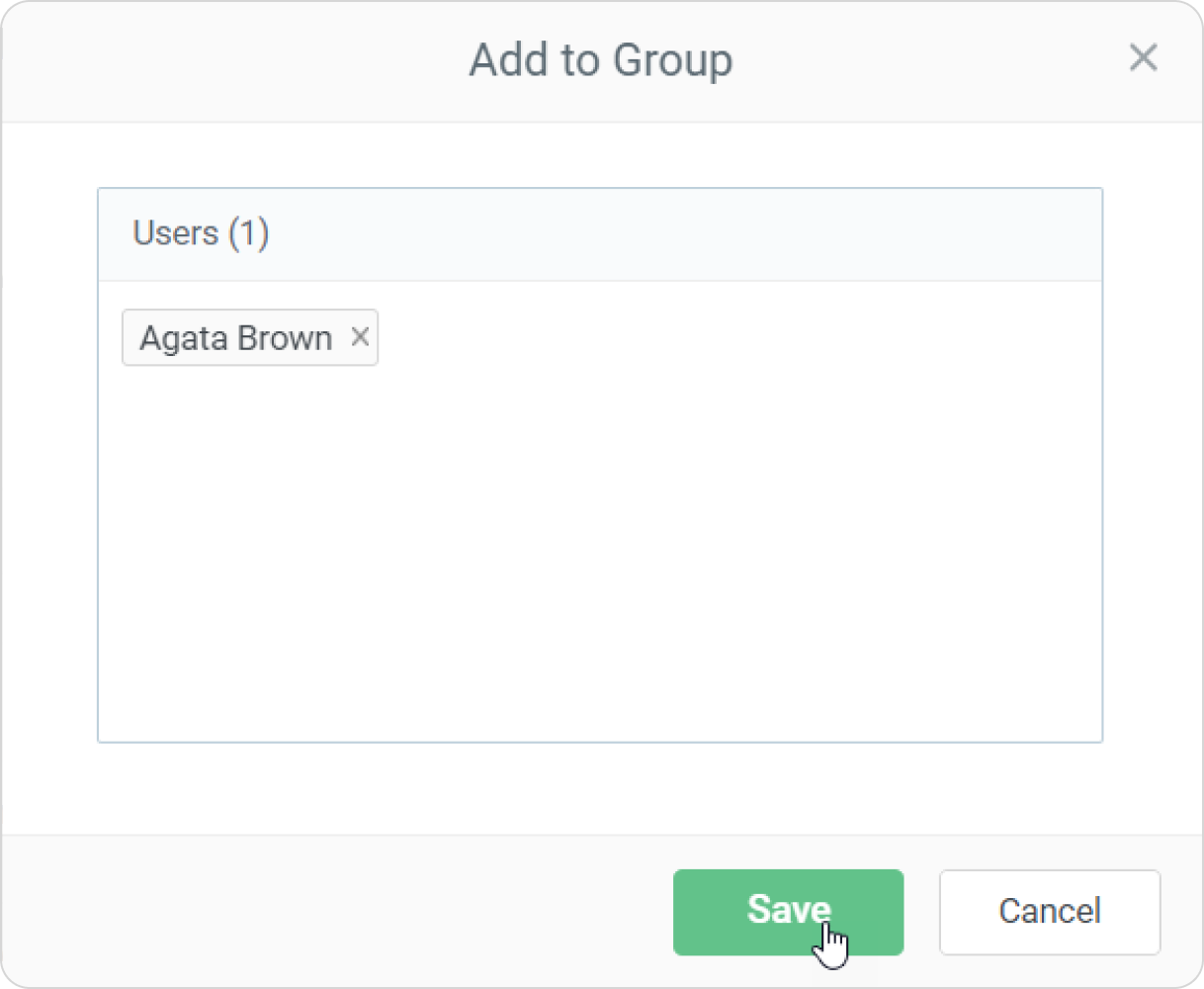1204x989 pixels.
Task: Remove Agata Brown from the users list
Action: (x=360, y=337)
